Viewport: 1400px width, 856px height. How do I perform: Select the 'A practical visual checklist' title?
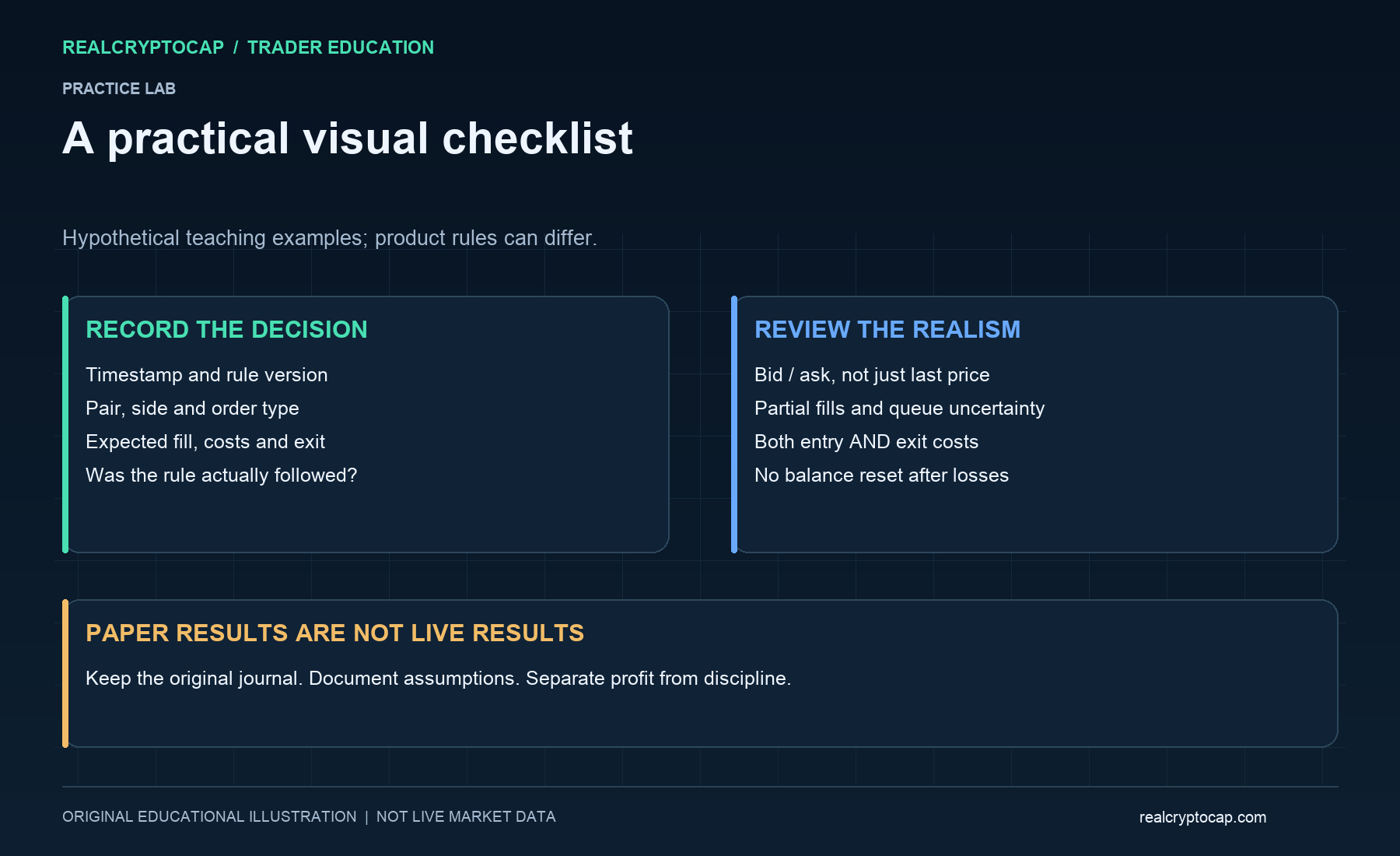(348, 139)
